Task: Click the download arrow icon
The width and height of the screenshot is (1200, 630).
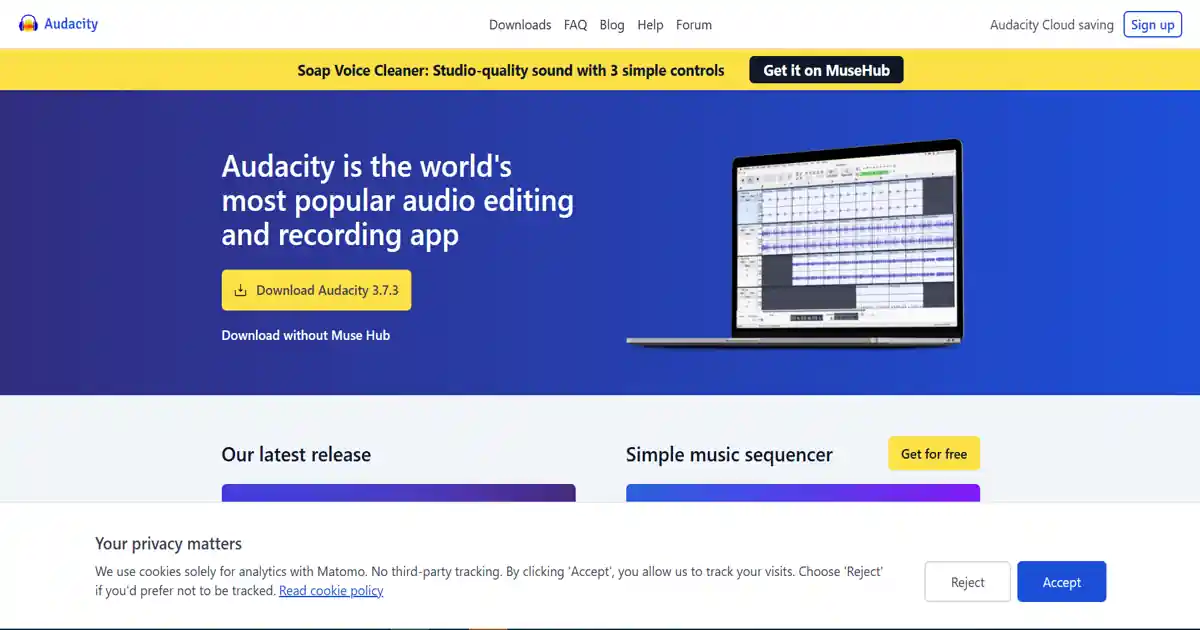Action: click(240, 291)
